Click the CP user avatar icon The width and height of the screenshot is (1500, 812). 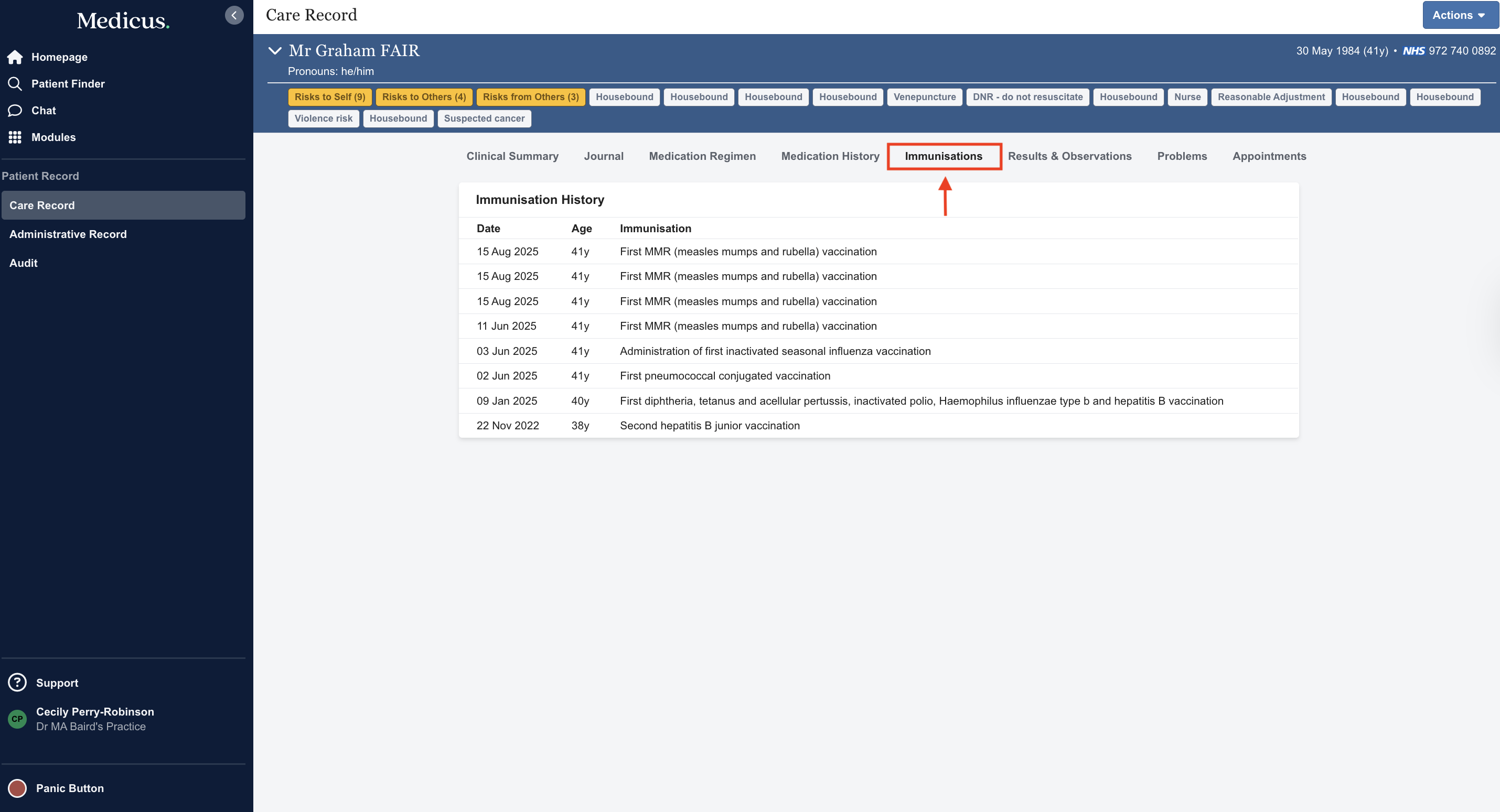(x=17, y=719)
